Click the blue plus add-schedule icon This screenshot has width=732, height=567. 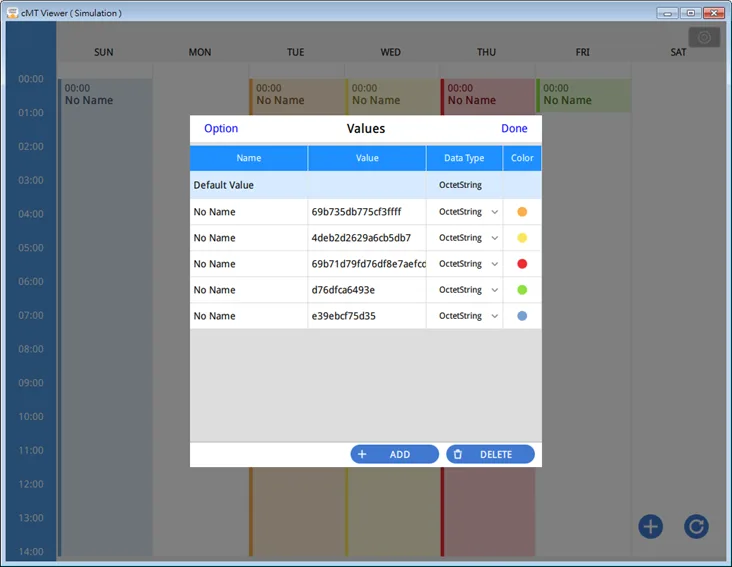coord(650,527)
